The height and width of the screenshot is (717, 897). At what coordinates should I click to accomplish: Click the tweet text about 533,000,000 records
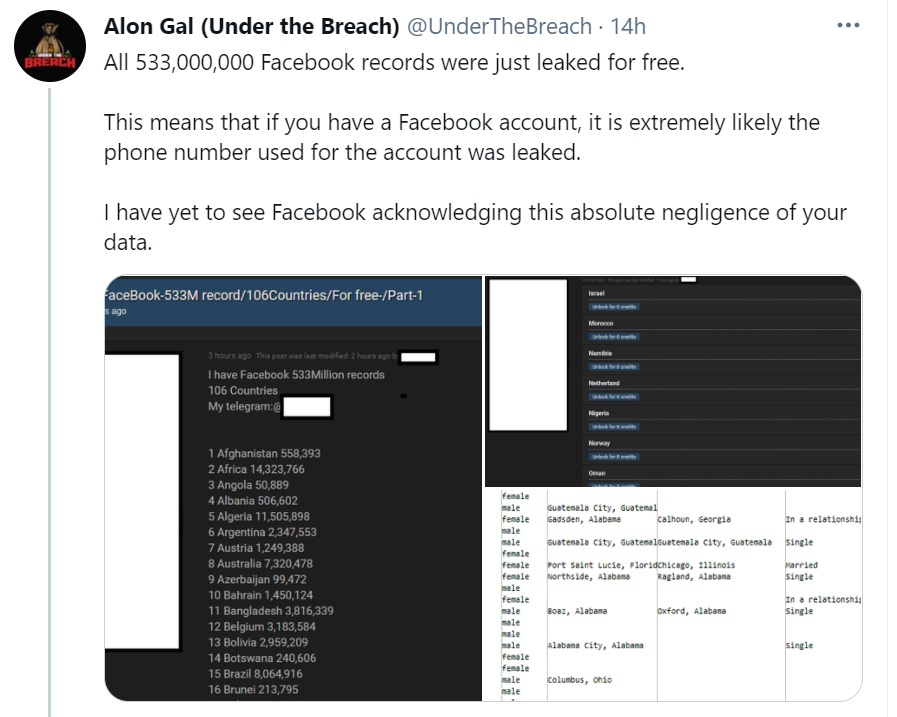(394, 62)
